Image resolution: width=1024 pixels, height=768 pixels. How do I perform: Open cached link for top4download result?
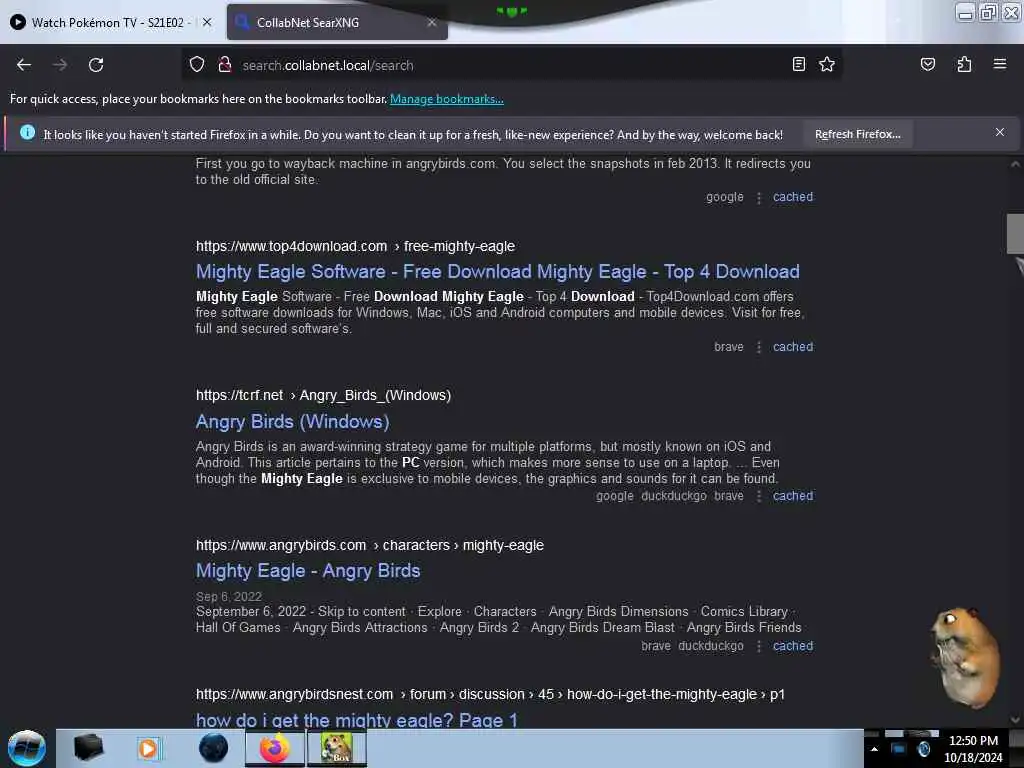coord(793,347)
